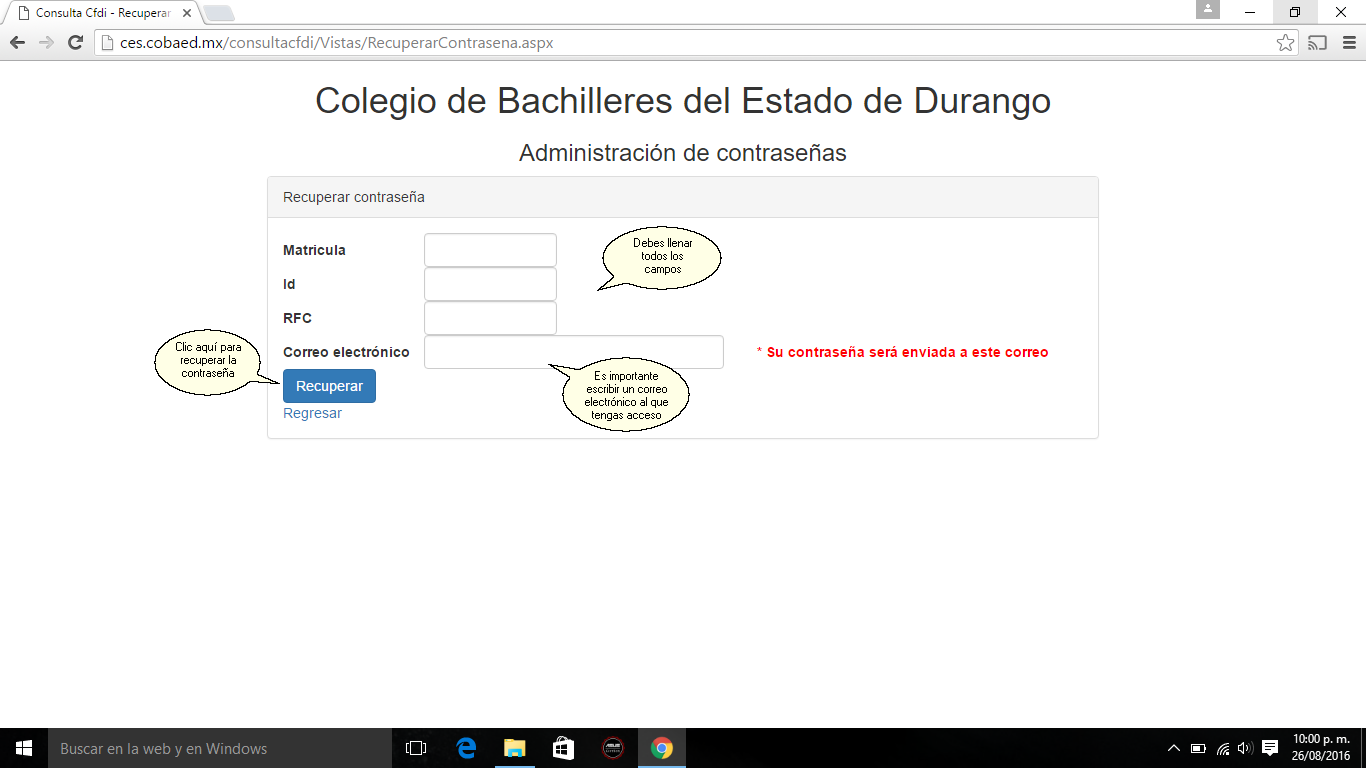Image resolution: width=1366 pixels, height=768 pixels.
Task: Click the Administración de contraseñas heading
Action: tap(683, 153)
